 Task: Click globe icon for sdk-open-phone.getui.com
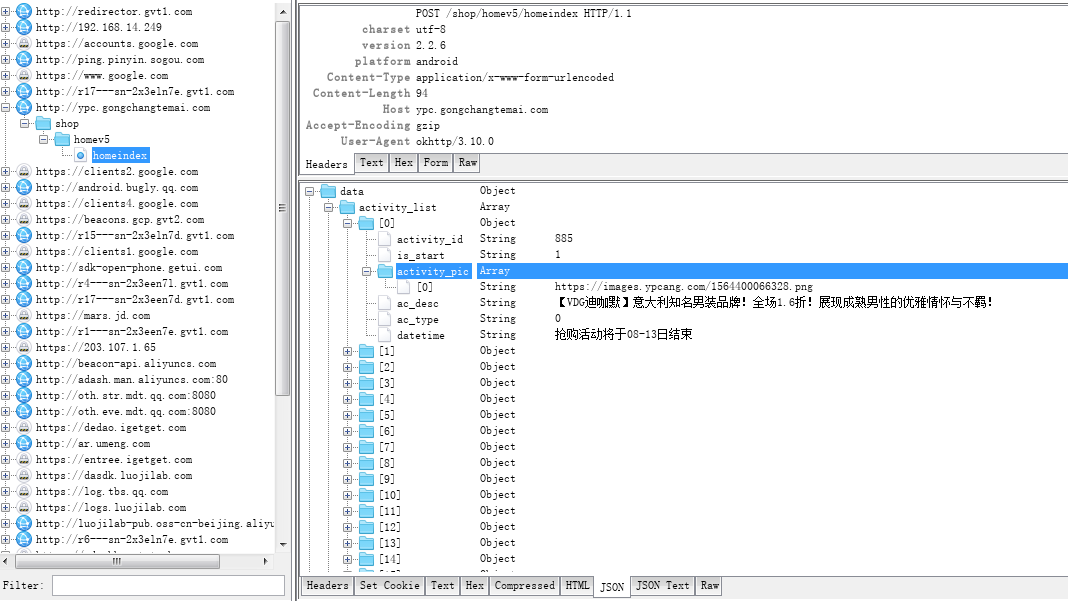click(24, 267)
